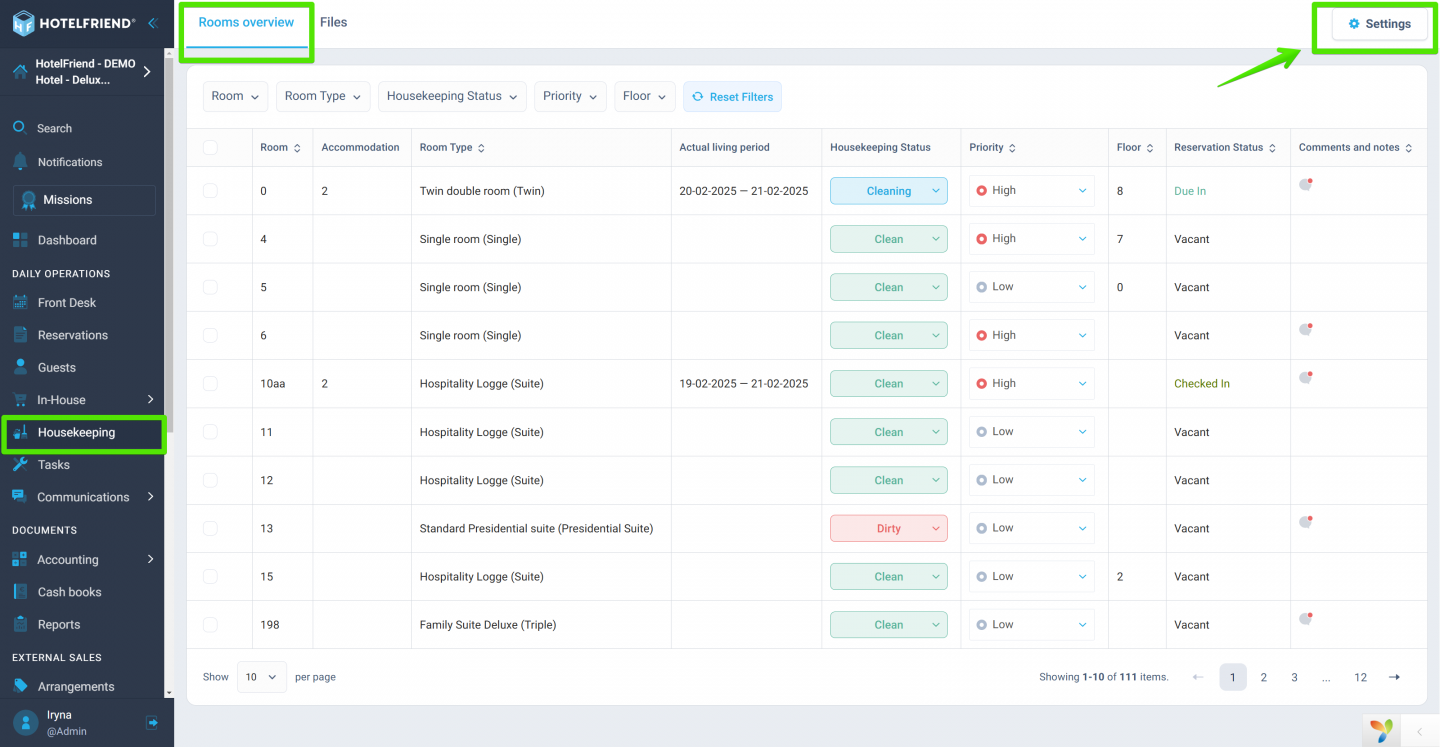Select the checkbox for room 198

pos(210,624)
